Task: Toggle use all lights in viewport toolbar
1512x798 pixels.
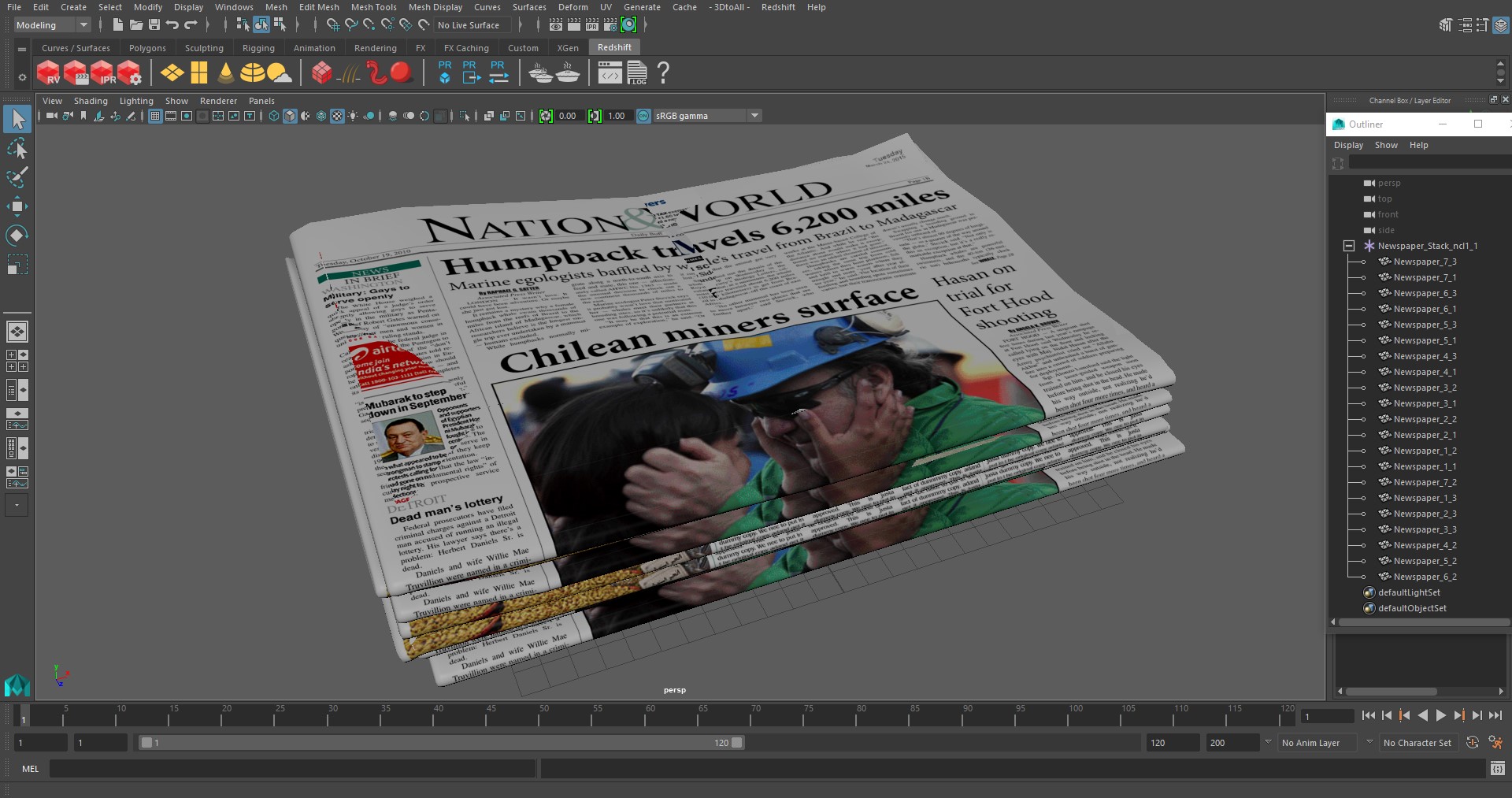Action: tap(353, 116)
